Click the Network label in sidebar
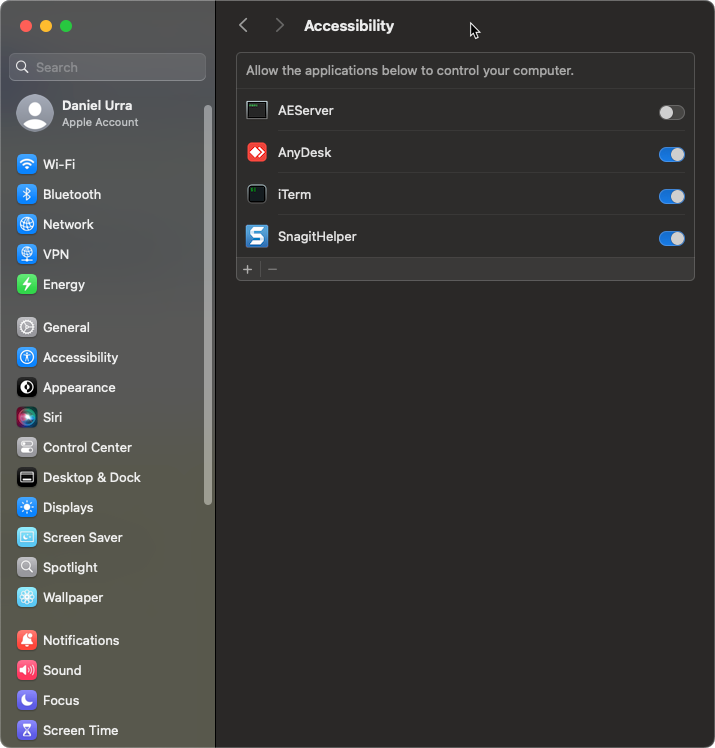715x748 pixels. coord(68,225)
